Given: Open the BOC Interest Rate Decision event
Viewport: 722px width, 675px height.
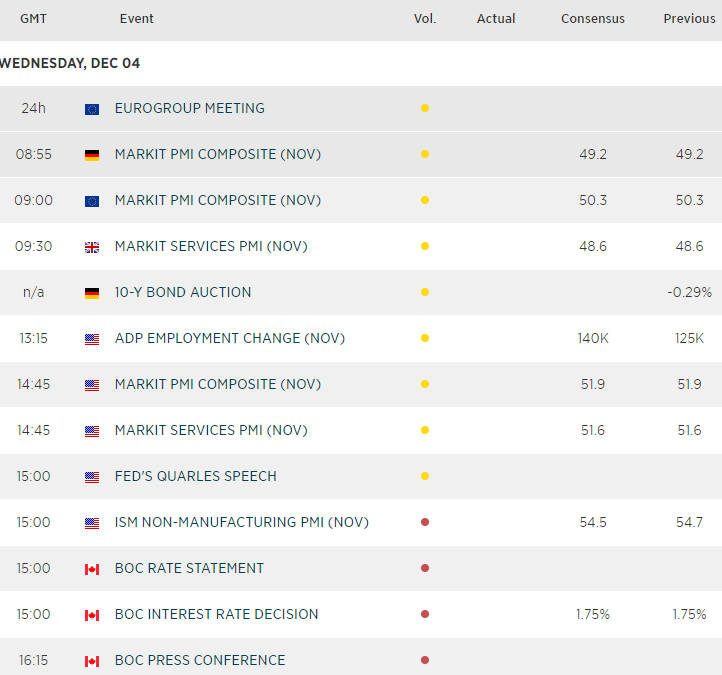Looking at the screenshot, I should 216,614.
